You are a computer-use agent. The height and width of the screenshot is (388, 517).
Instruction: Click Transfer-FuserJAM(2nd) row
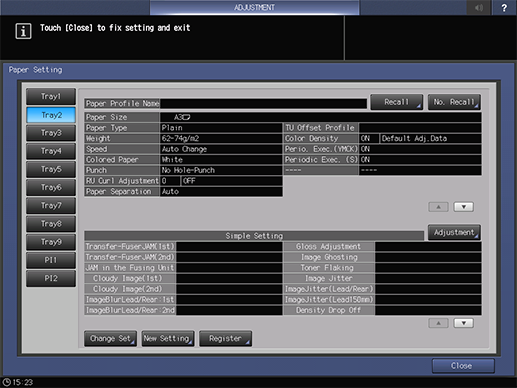183,257
